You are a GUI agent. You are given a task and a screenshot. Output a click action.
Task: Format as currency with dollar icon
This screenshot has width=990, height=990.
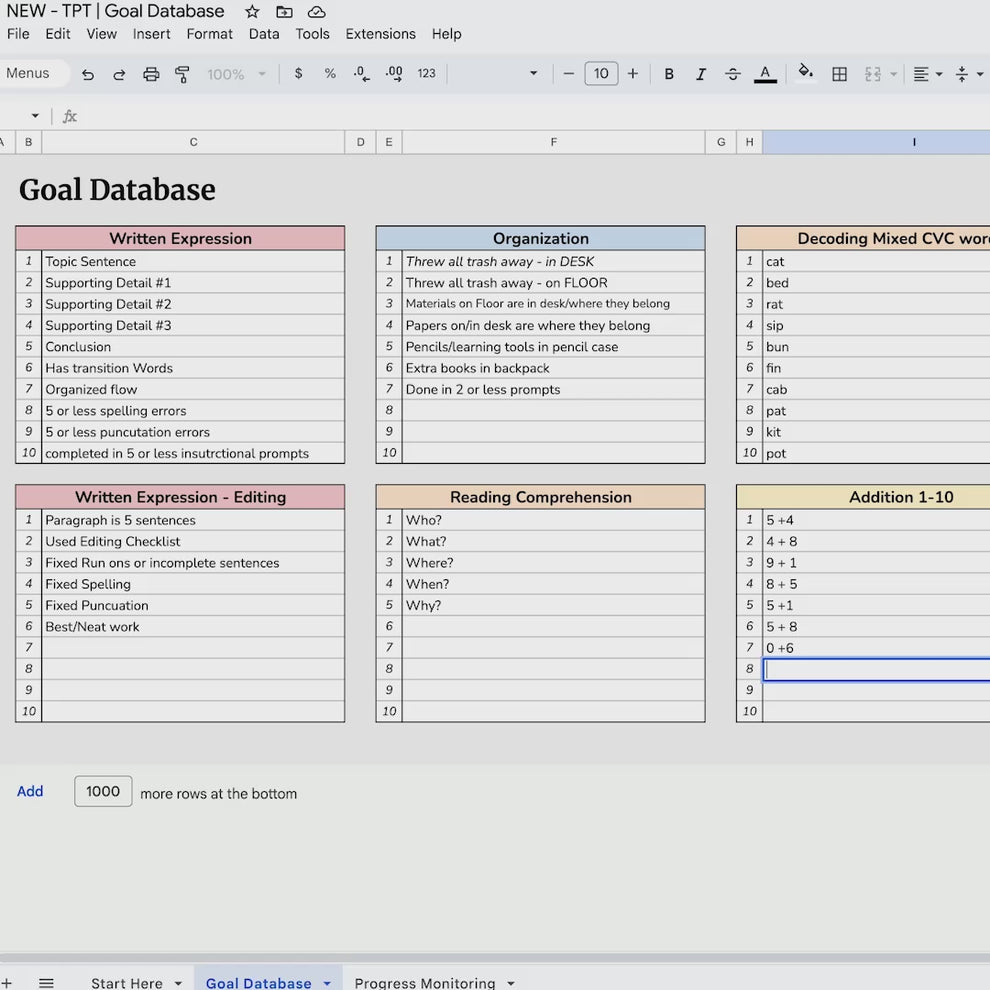(x=299, y=74)
